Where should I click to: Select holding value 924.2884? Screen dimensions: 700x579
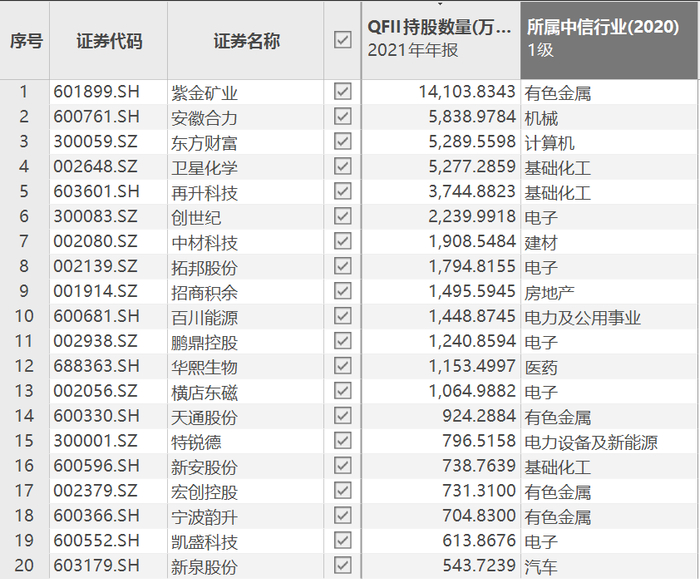click(x=479, y=417)
